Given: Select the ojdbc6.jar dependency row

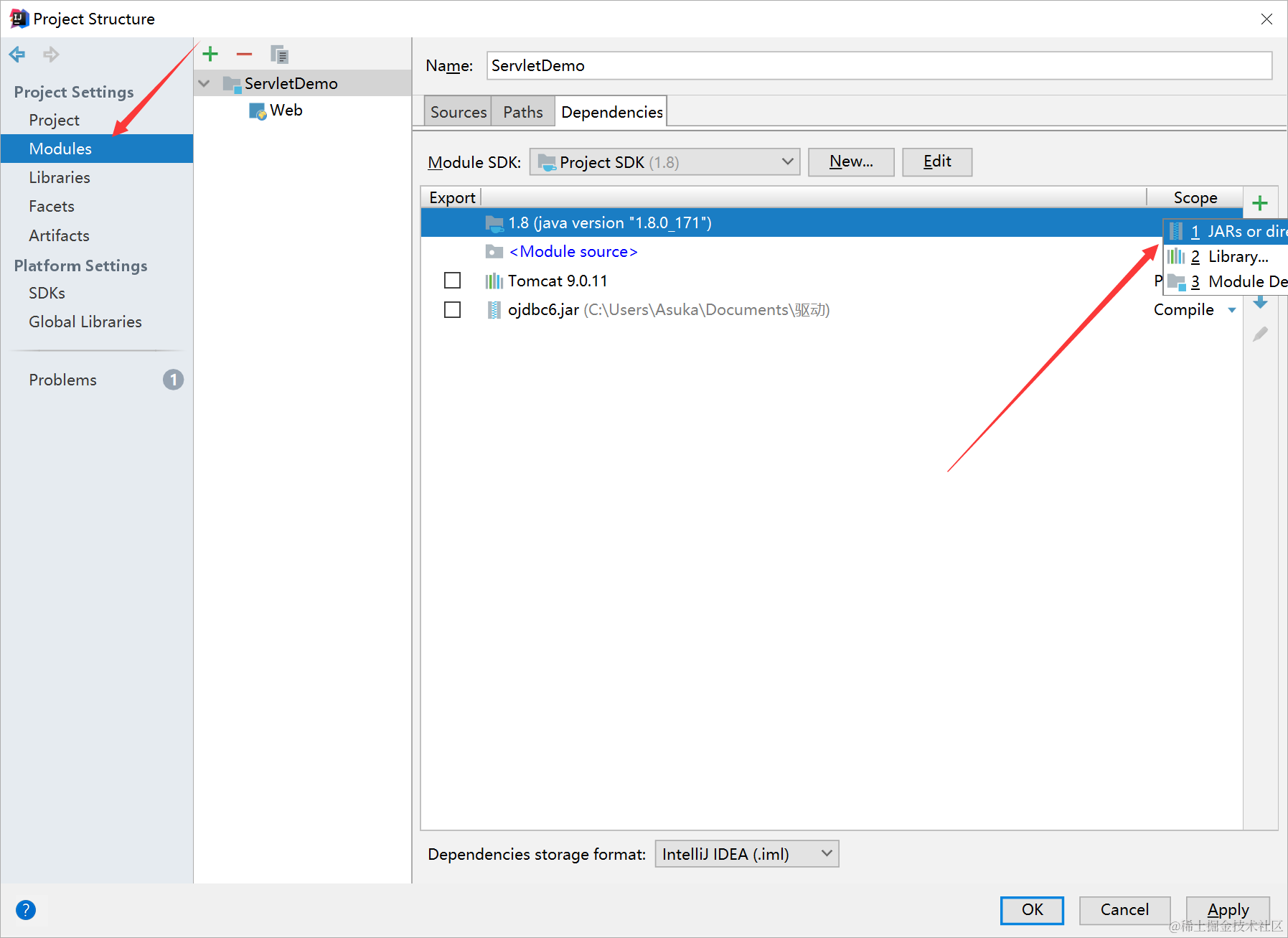Looking at the screenshot, I should click(x=831, y=309).
